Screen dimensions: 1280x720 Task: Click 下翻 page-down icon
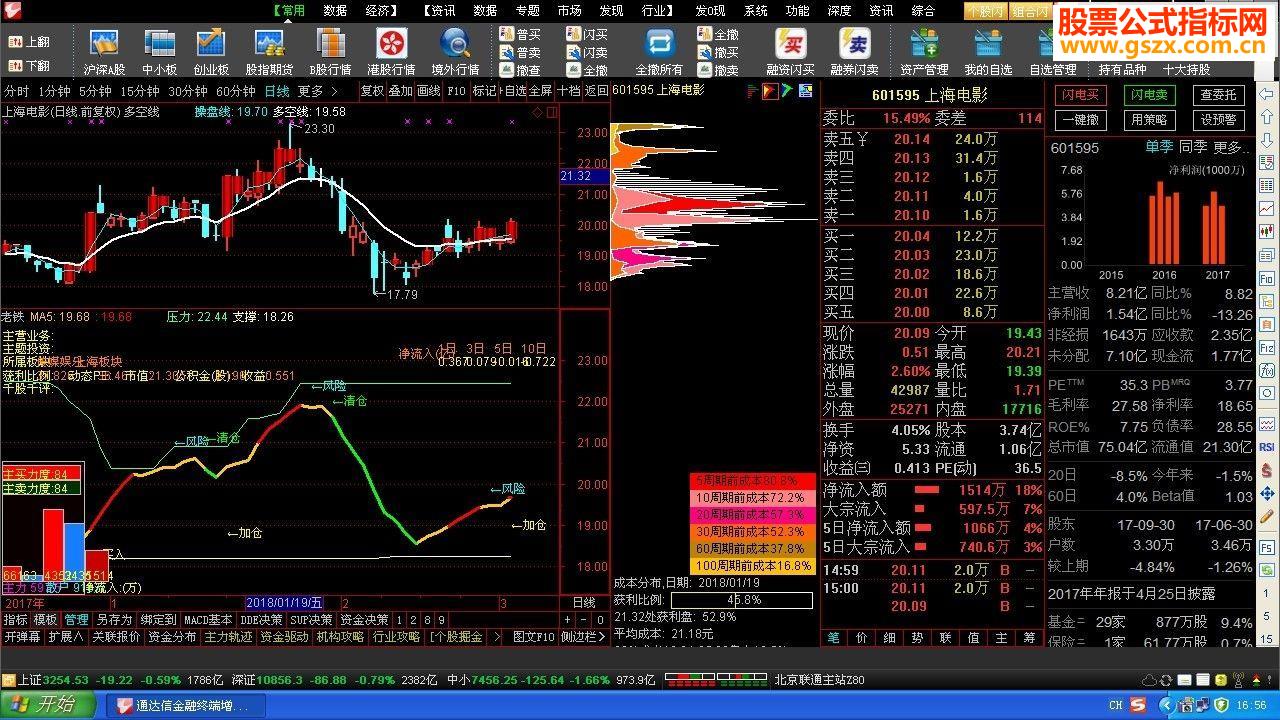click(x=28, y=66)
